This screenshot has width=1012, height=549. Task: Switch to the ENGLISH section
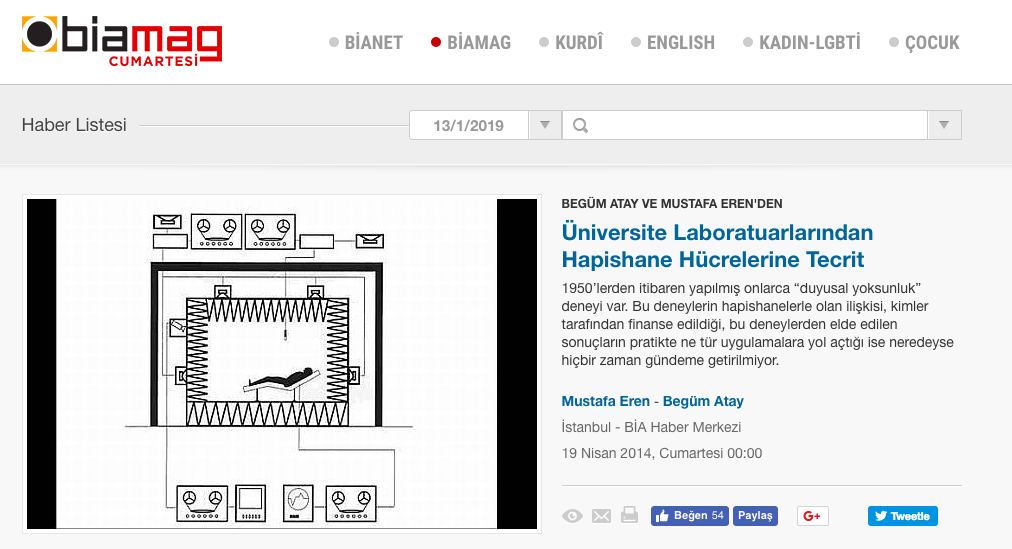coord(673,43)
